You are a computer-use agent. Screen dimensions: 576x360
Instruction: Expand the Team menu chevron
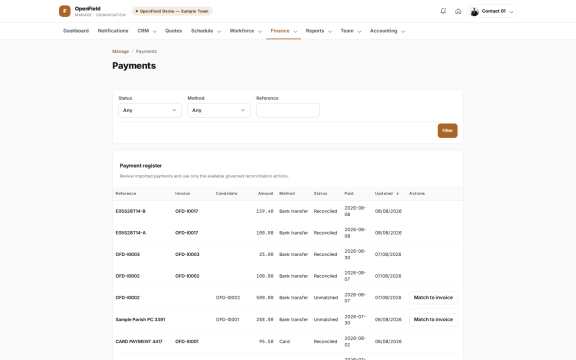point(359,32)
